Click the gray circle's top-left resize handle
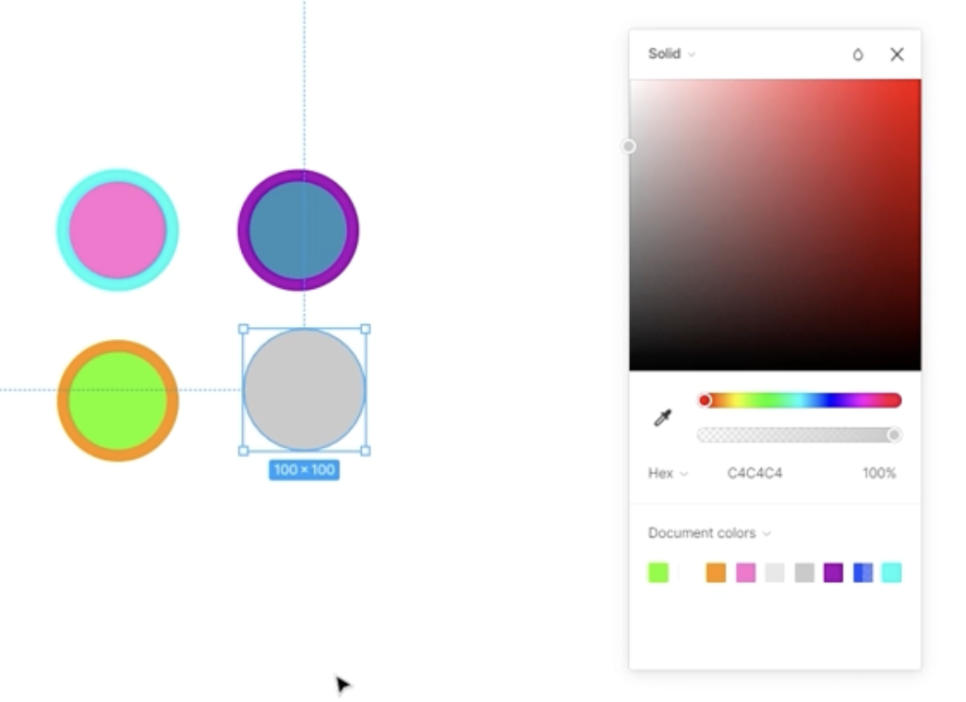The image size is (966, 702). (243, 329)
